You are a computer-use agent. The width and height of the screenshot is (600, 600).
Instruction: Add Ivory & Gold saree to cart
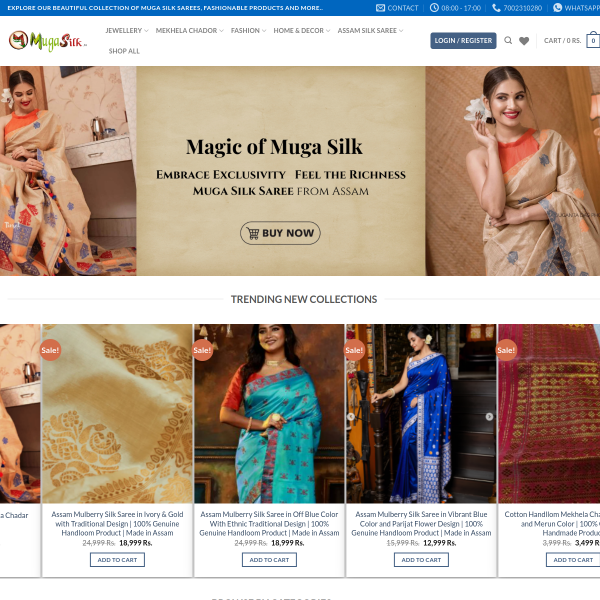(117, 560)
